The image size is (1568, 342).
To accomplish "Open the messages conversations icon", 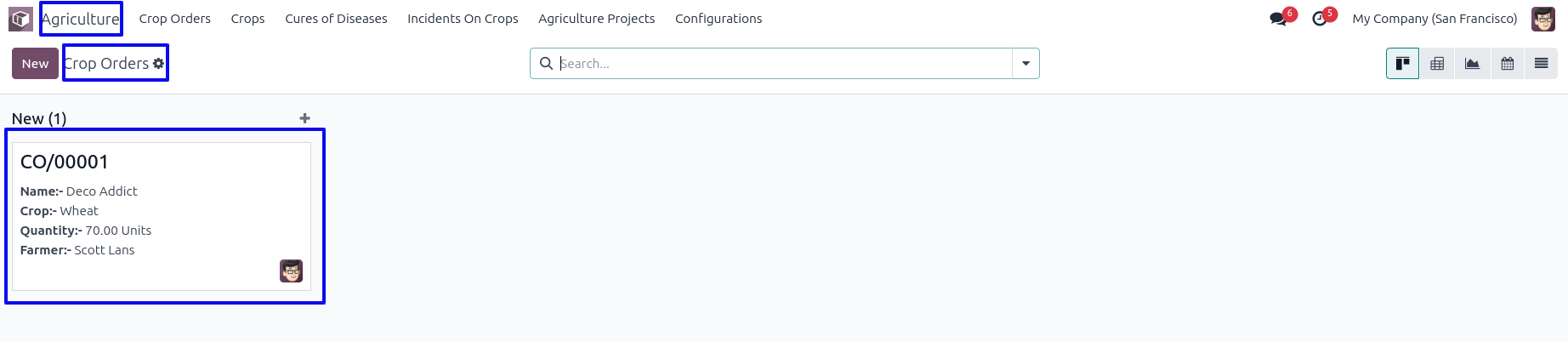I will (x=1278, y=19).
